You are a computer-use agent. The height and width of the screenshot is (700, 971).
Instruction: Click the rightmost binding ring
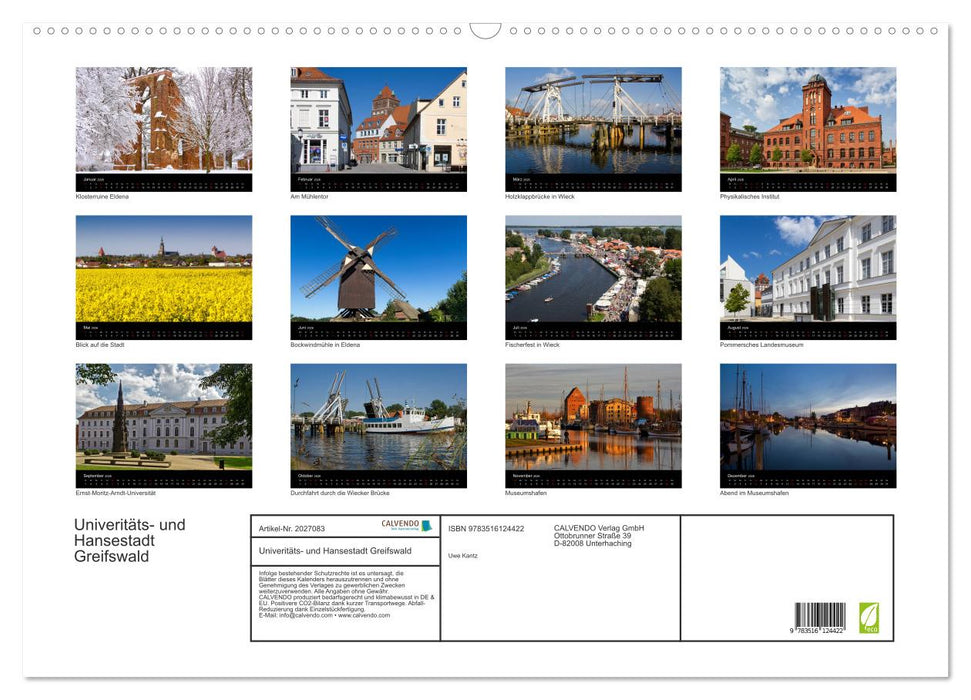pyautogui.click(x=934, y=31)
